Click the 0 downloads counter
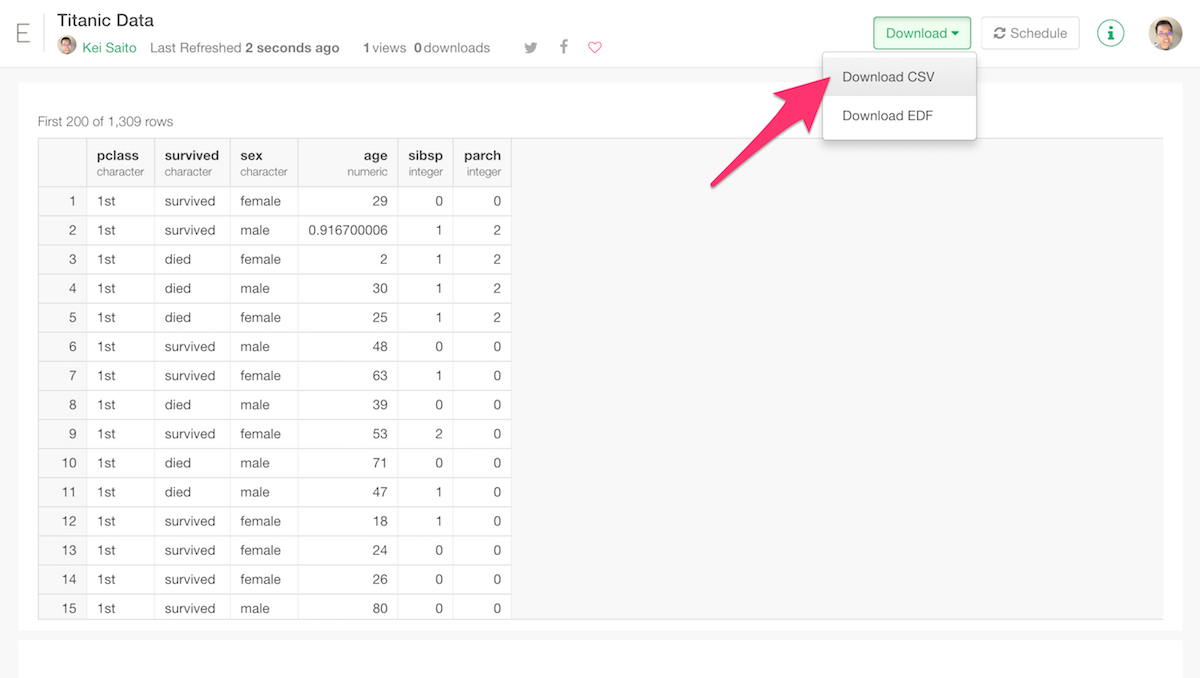The height and width of the screenshot is (678, 1200). point(451,47)
